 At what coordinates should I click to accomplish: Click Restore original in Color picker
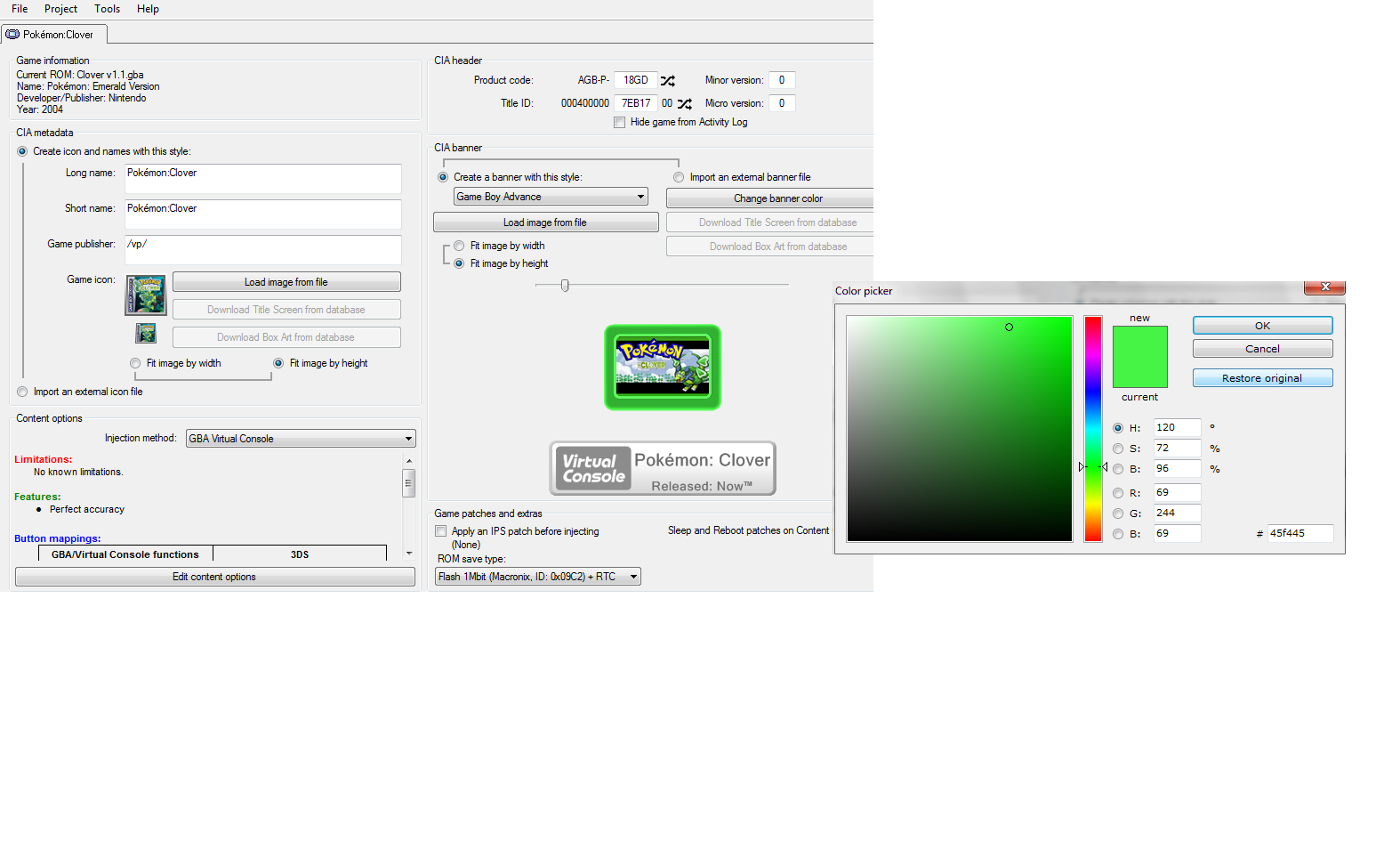pos(1261,378)
